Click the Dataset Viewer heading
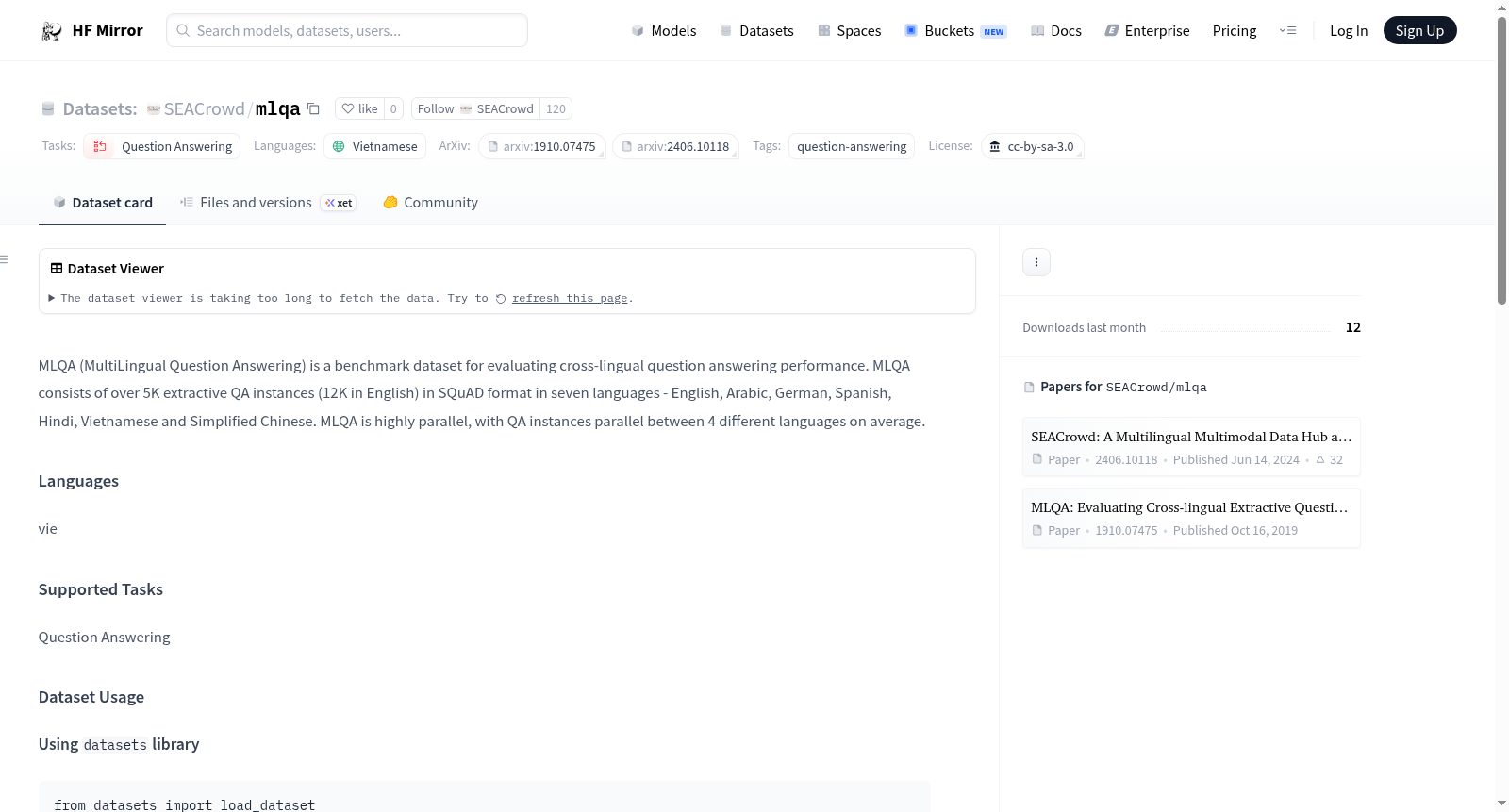 pos(116,269)
